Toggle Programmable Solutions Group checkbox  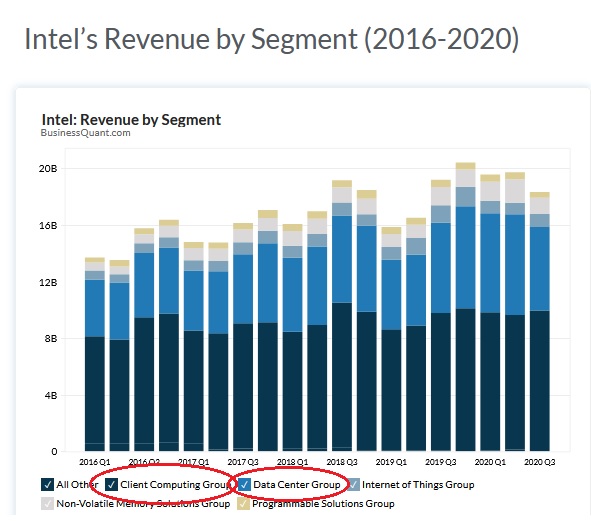tap(243, 504)
